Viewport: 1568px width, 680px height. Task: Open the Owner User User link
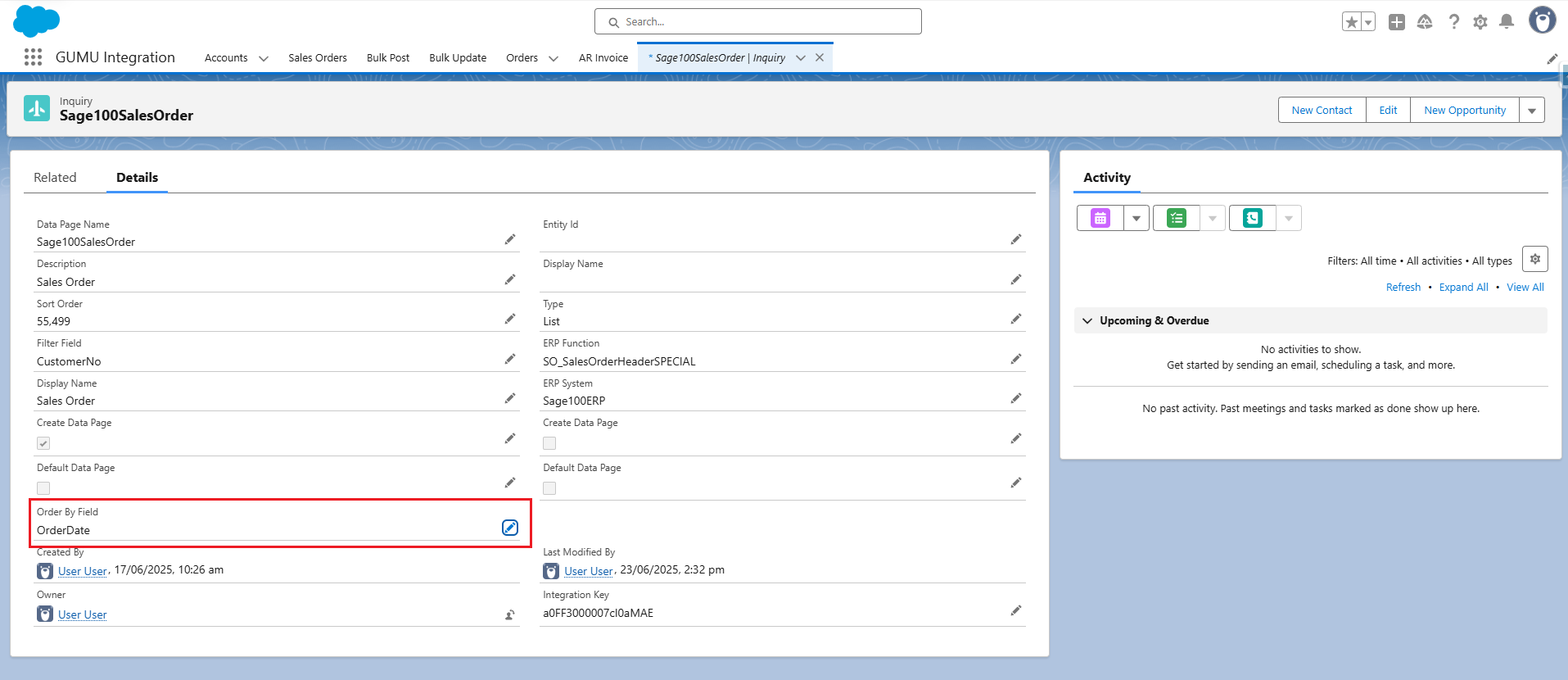[x=83, y=614]
